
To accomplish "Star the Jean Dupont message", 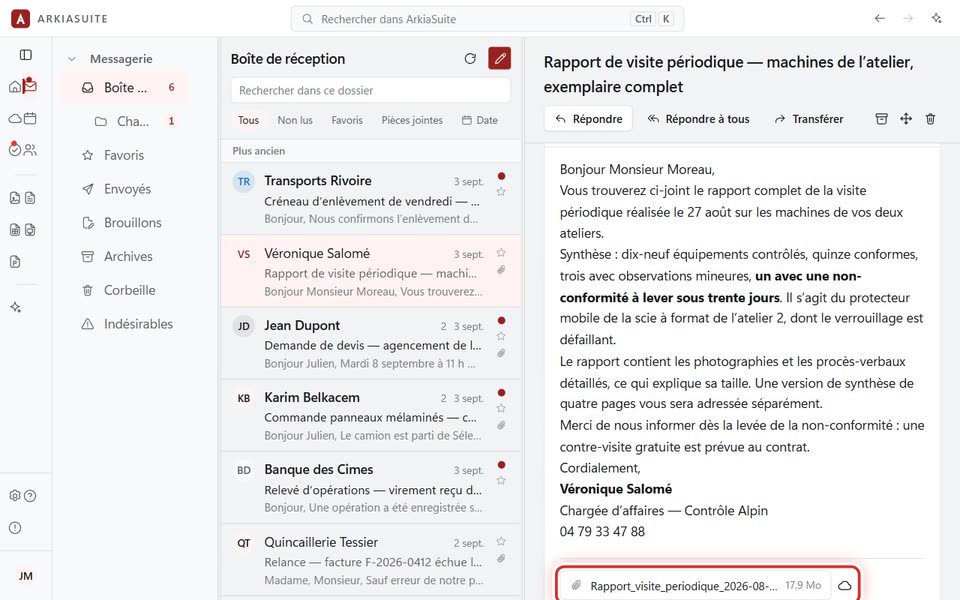I will coord(501,336).
